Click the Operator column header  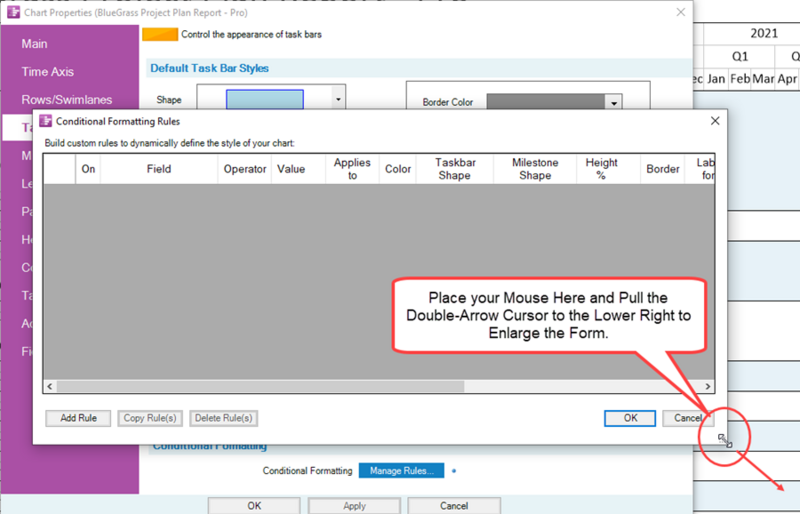[x=245, y=169]
